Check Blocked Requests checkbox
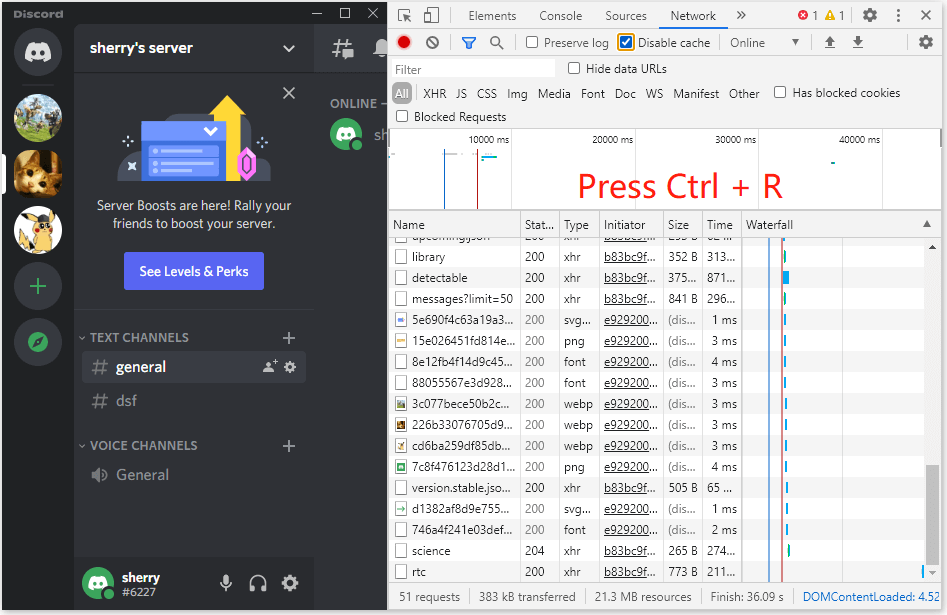Screen dimensions: 947x615 402,116
